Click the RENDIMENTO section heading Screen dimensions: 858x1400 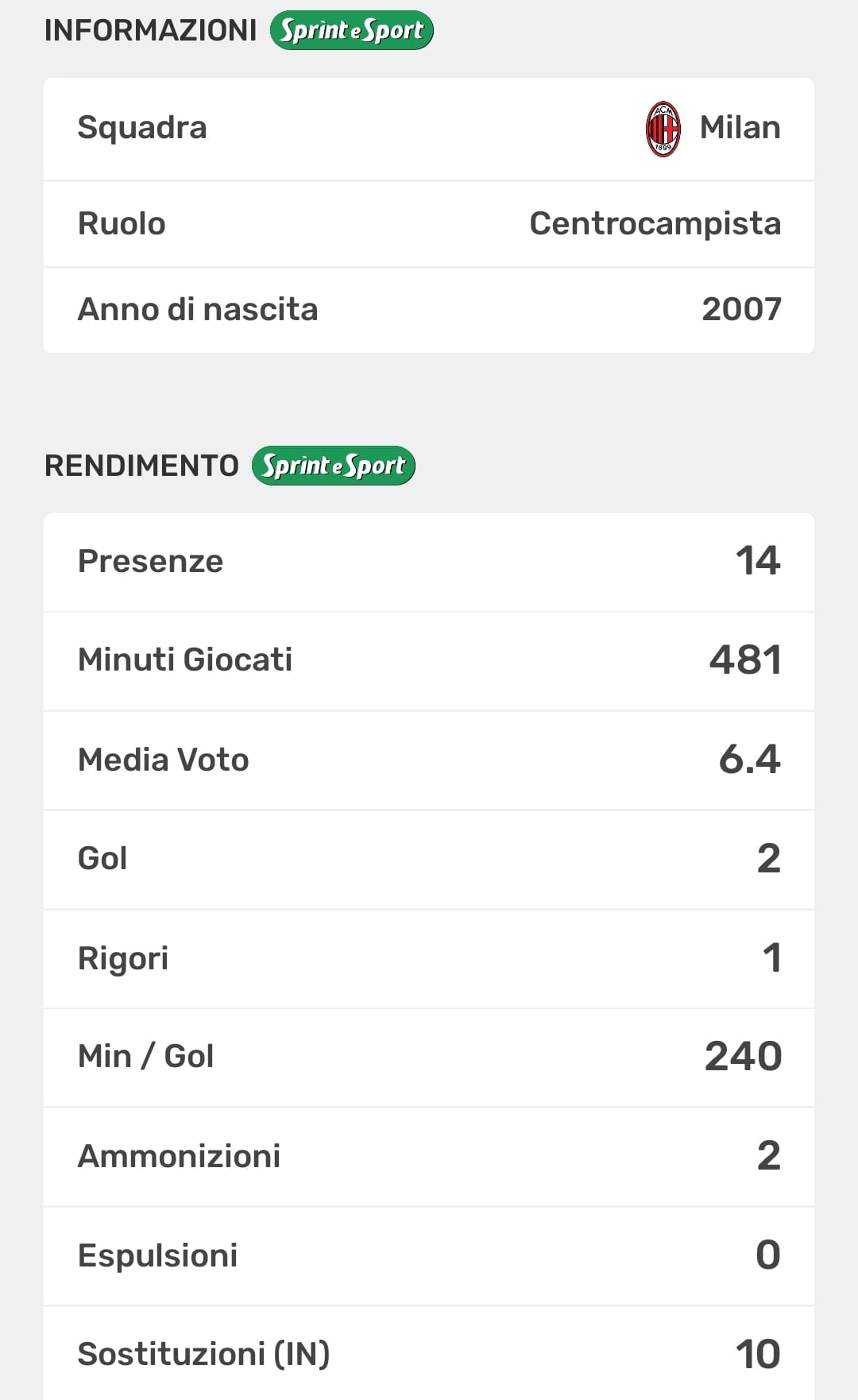tap(141, 466)
